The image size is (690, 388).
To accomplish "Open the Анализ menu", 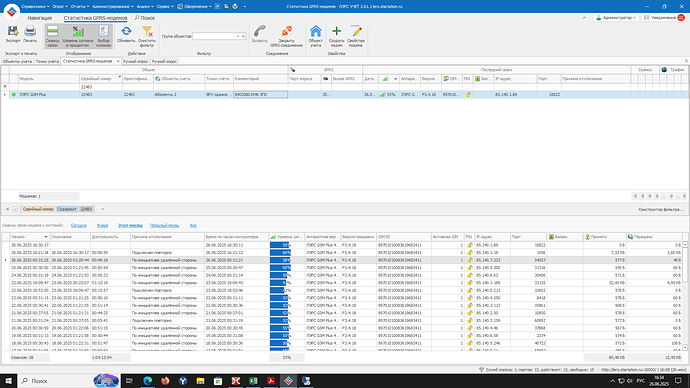I will [145, 7].
